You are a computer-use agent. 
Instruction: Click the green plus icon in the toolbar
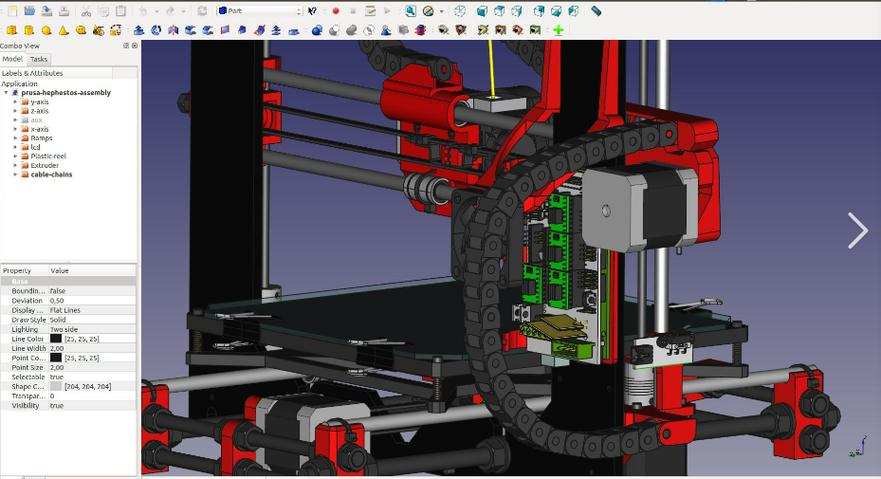coord(558,30)
